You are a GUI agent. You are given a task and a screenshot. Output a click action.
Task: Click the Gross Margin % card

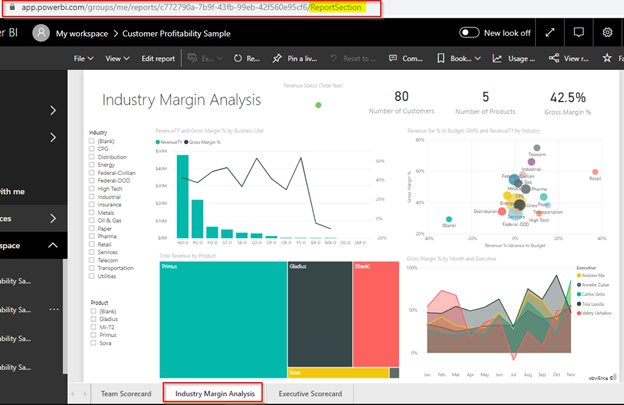click(x=568, y=103)
